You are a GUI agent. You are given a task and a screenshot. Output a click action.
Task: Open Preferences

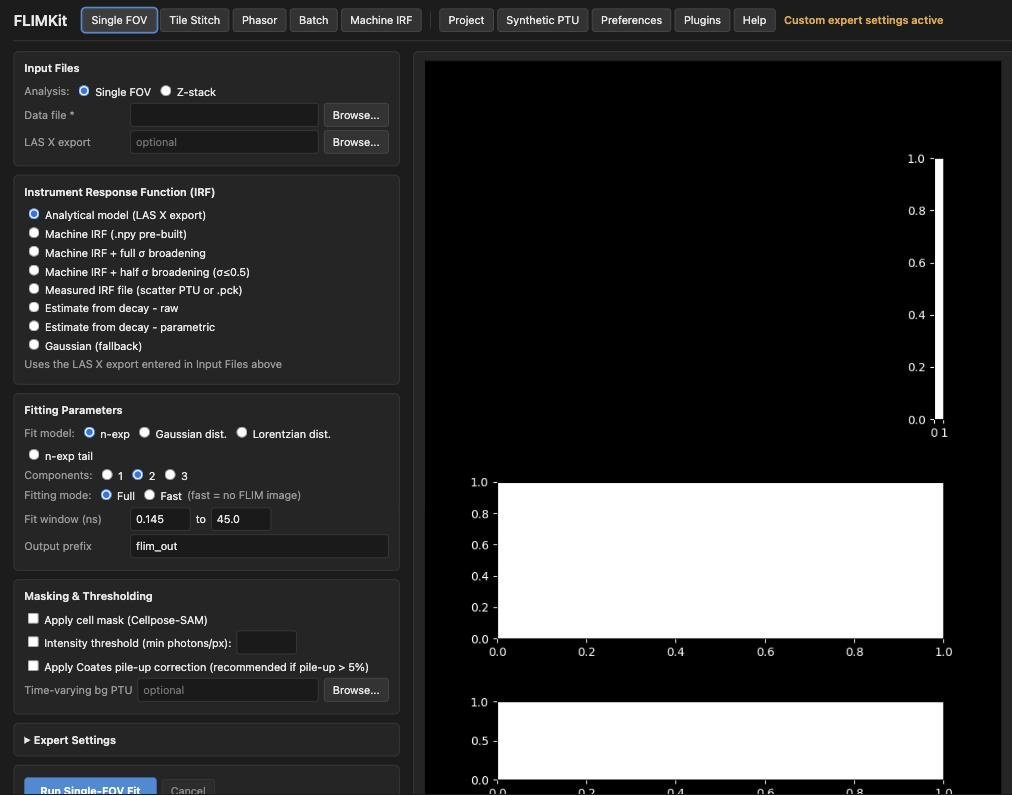click(x=631, y=20)
